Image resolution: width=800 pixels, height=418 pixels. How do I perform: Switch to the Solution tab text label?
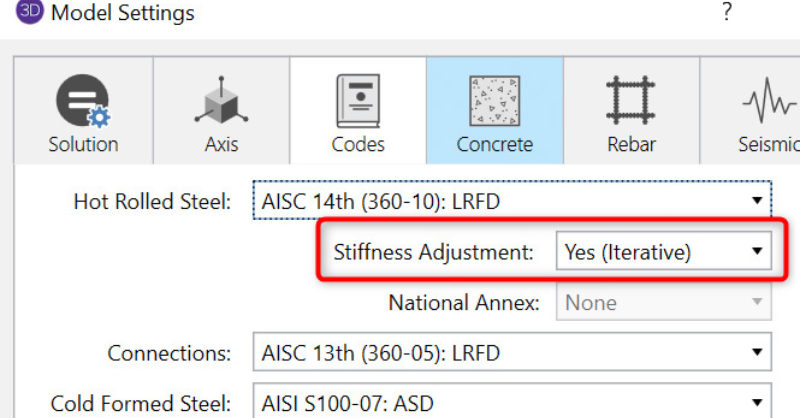[82, 144]
